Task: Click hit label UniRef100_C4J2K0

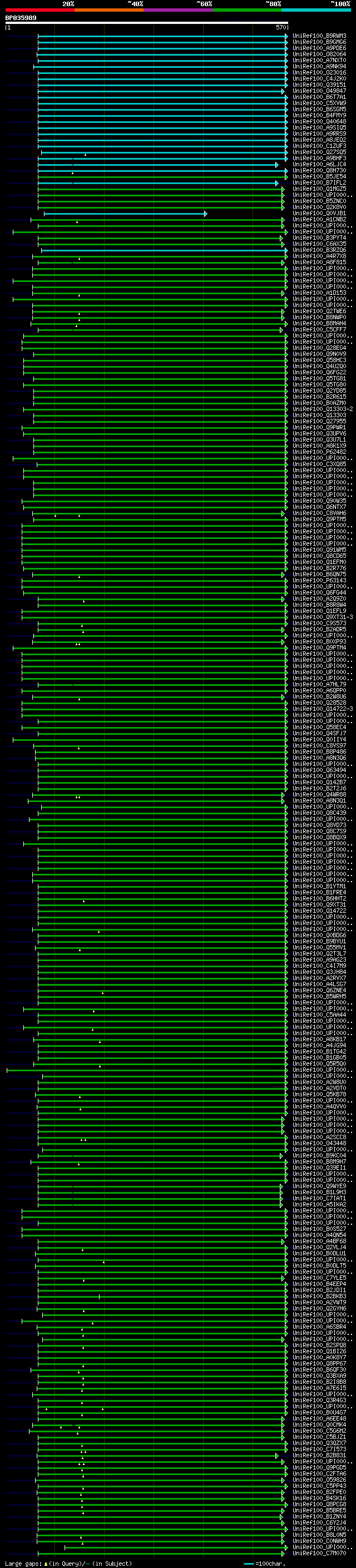Action: 319,78
